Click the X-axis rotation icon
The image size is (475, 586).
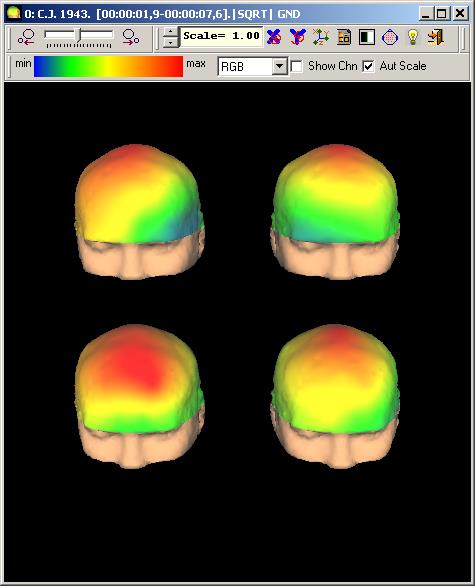[x=274, y=37]
